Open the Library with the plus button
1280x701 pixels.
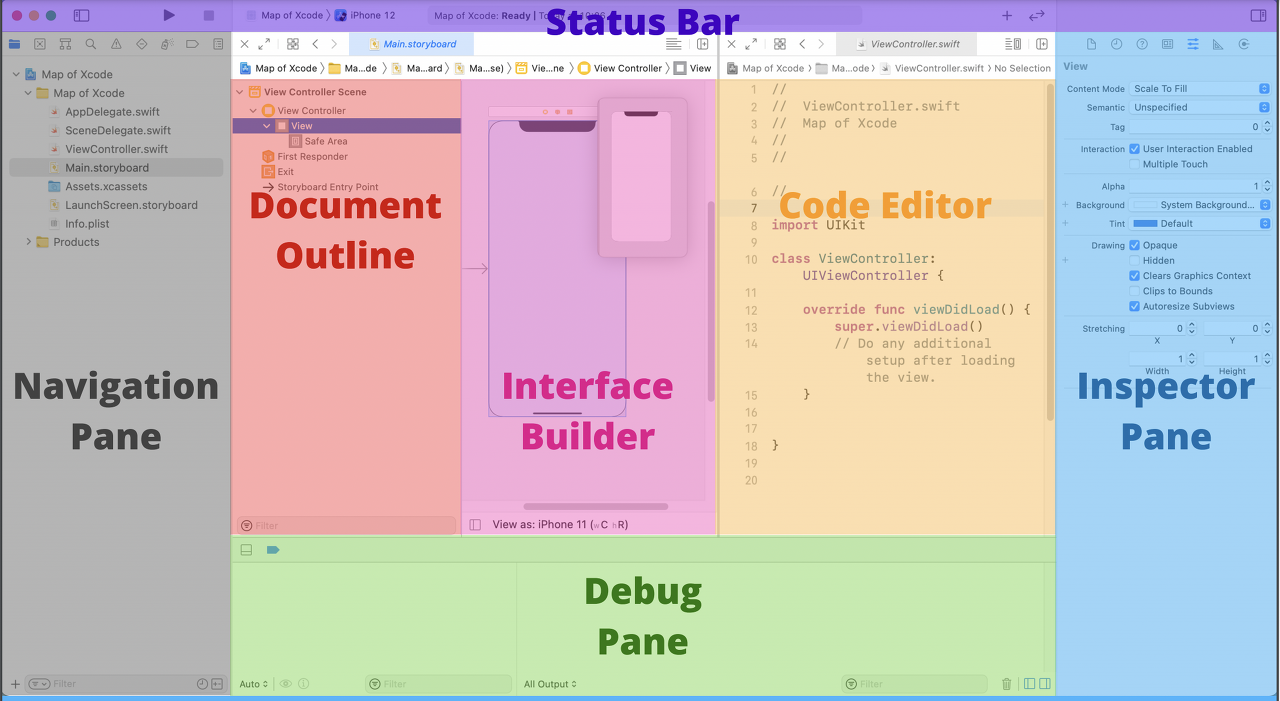(1007, 15)
